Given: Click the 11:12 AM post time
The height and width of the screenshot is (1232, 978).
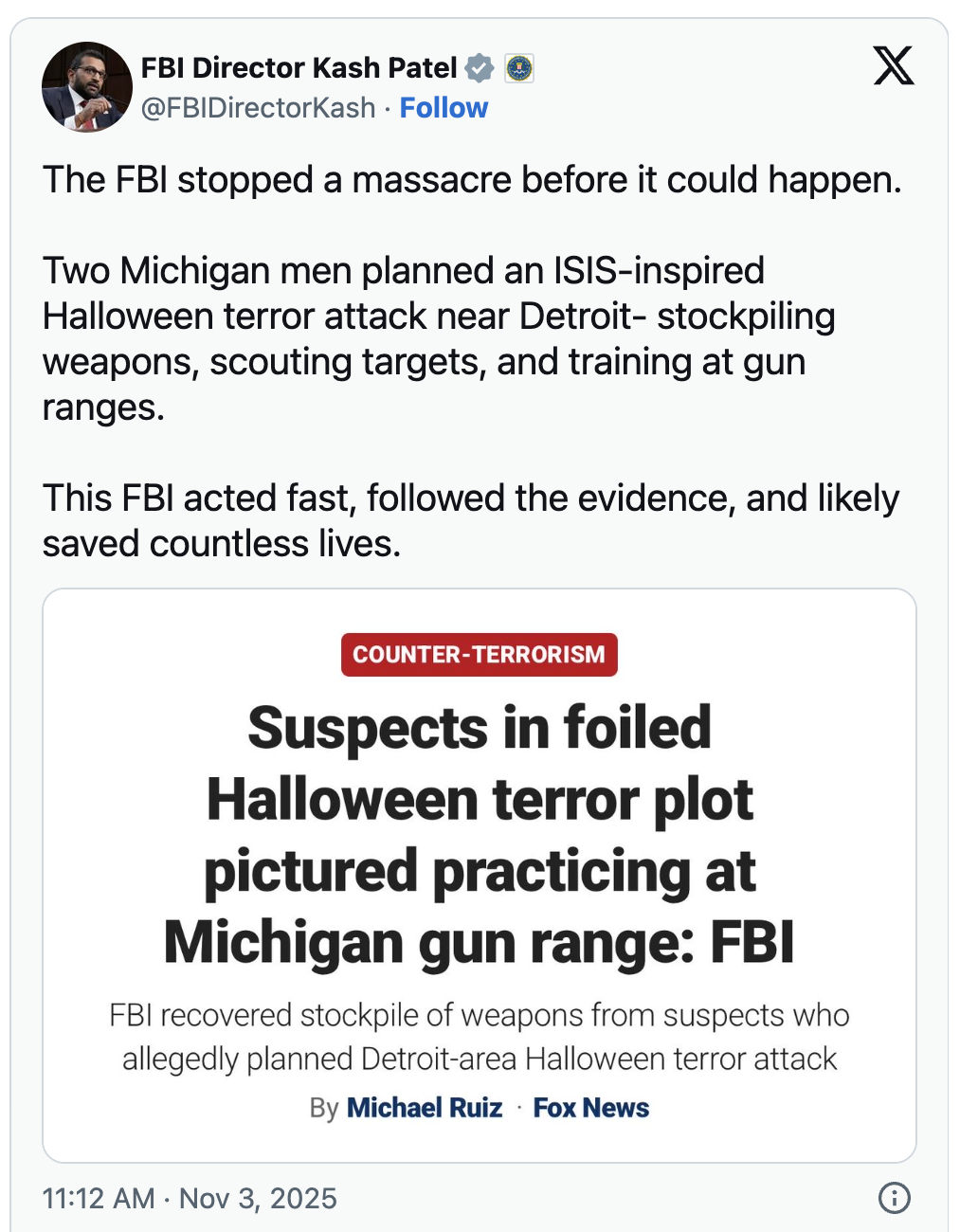Looking at the screenshot, I should tap(99, 1199).
